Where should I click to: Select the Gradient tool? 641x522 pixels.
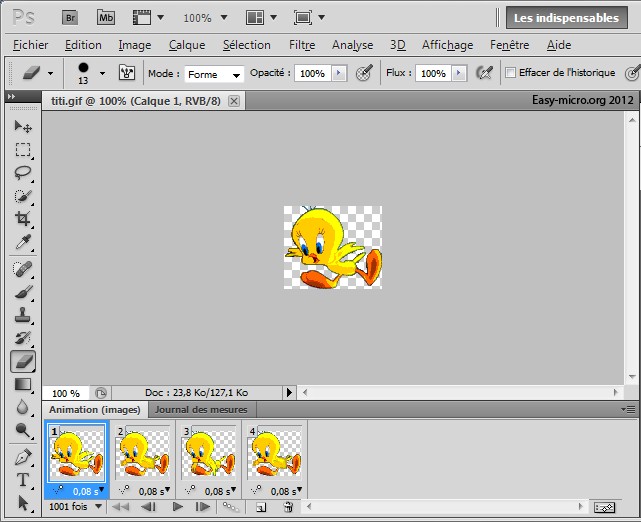coord(23,385)
